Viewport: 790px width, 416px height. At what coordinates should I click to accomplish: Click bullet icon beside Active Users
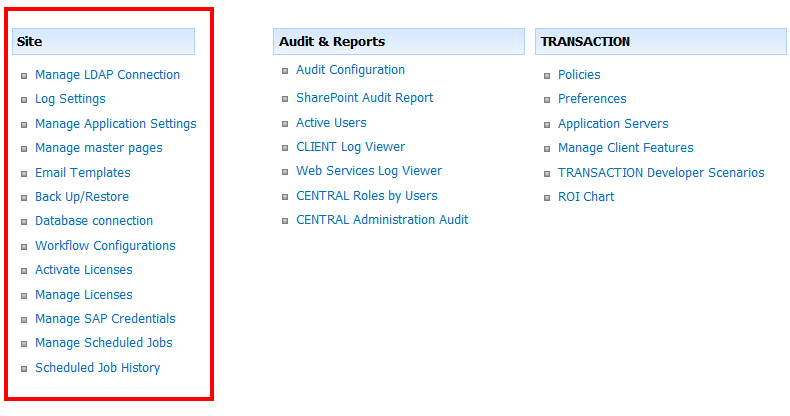click(x=285, y=124)
